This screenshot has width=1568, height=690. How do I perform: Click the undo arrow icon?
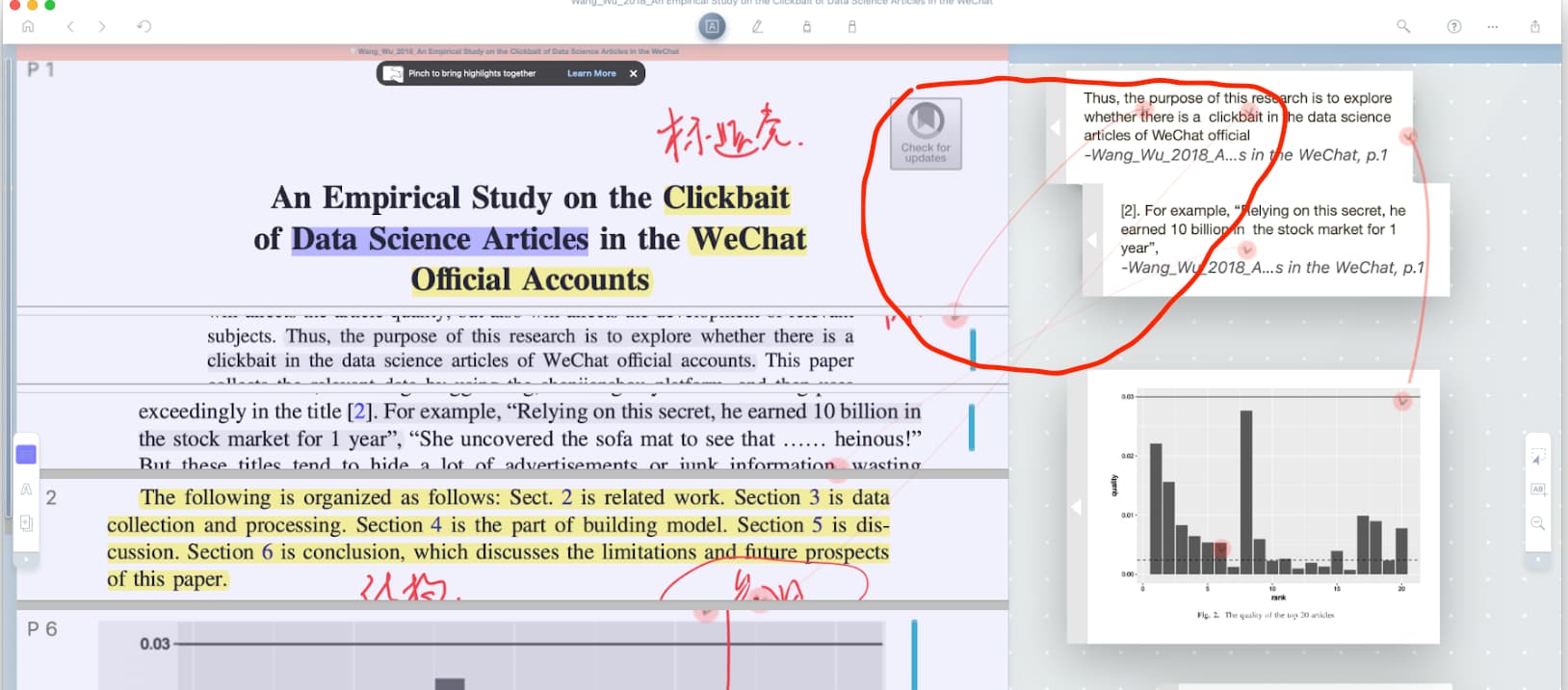pyautogui.click(x=144, y=27)
